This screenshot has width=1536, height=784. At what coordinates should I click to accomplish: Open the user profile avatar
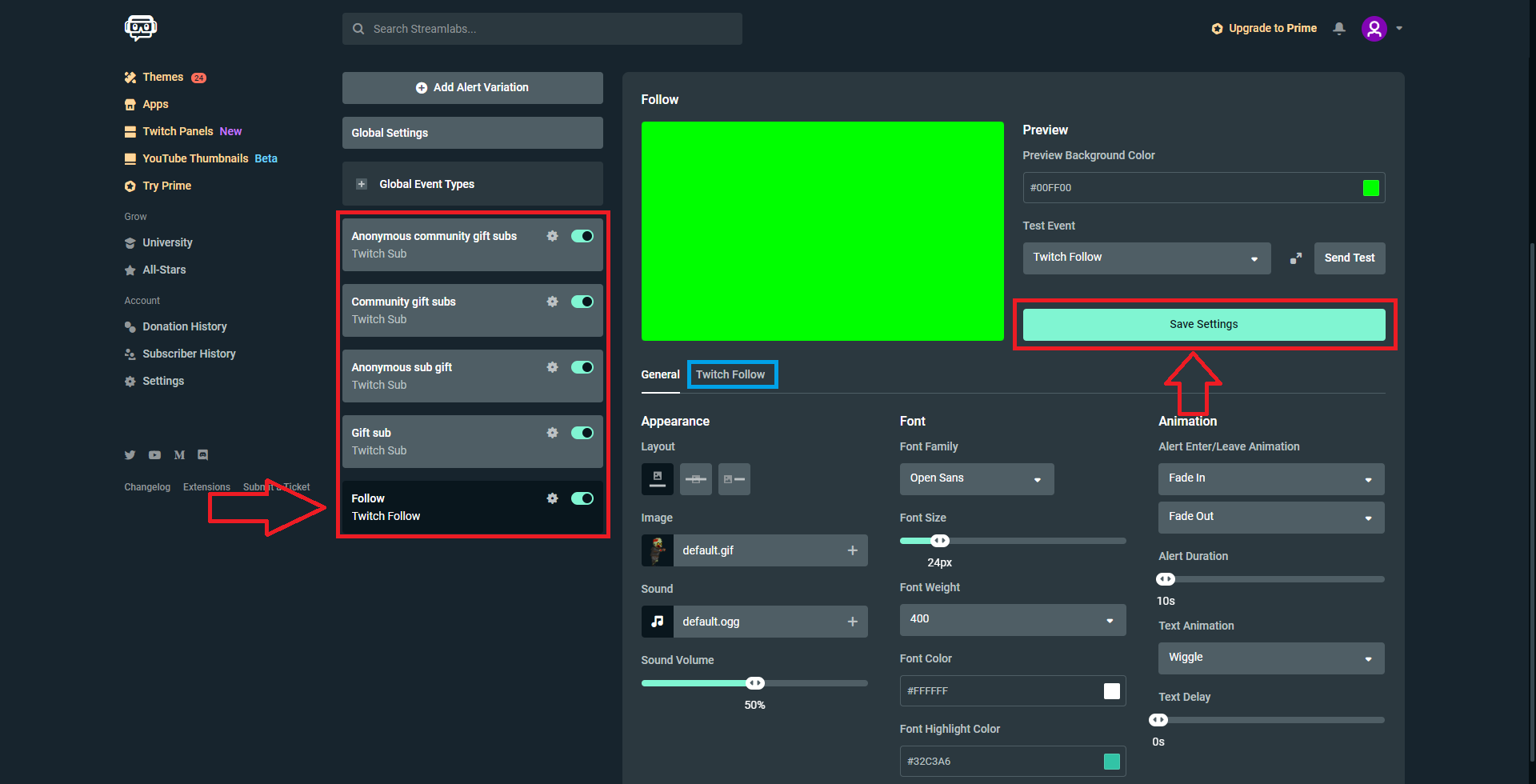click(1374, 29)
